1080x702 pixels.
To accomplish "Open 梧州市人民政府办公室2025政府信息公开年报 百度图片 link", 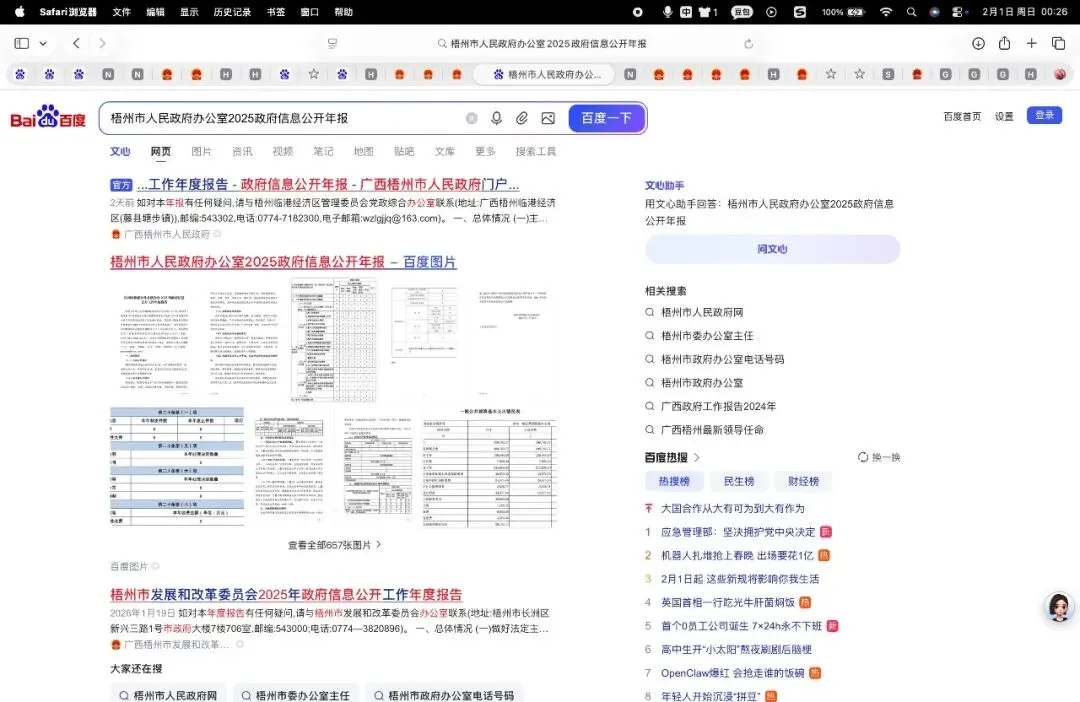I will (x=283, y=262).
